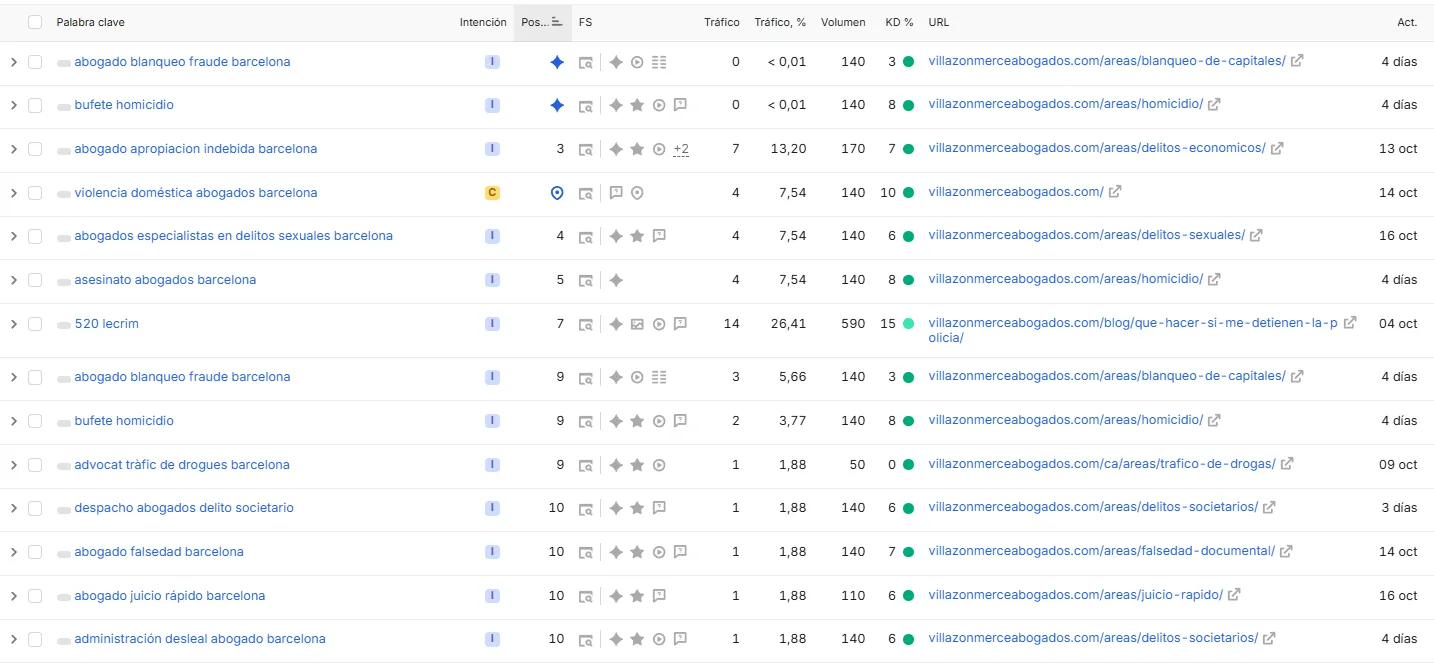Click +2 more SERP features in apropiacion indebida row
This screenshot has width=1434, height=665.
(681, 149)
